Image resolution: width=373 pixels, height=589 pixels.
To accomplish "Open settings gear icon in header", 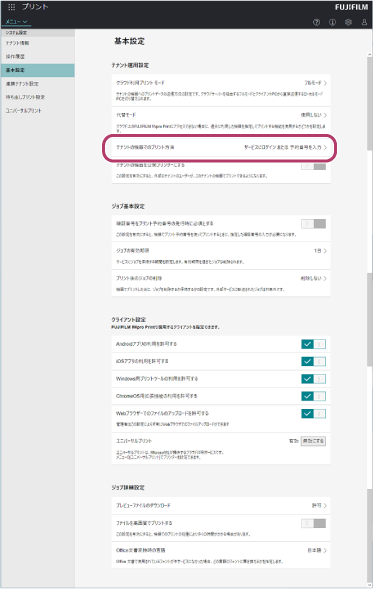I will pos(348,22).
